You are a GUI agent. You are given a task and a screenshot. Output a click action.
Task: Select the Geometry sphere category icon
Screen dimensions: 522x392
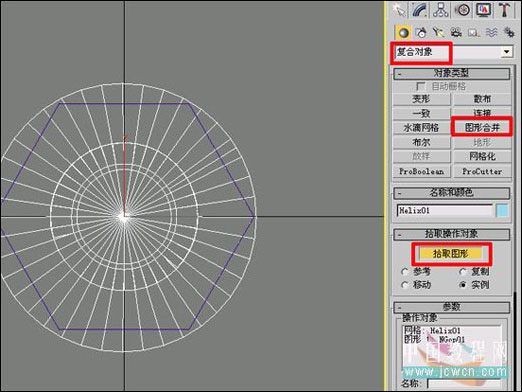pyautogui.click(x=403, y=32)
